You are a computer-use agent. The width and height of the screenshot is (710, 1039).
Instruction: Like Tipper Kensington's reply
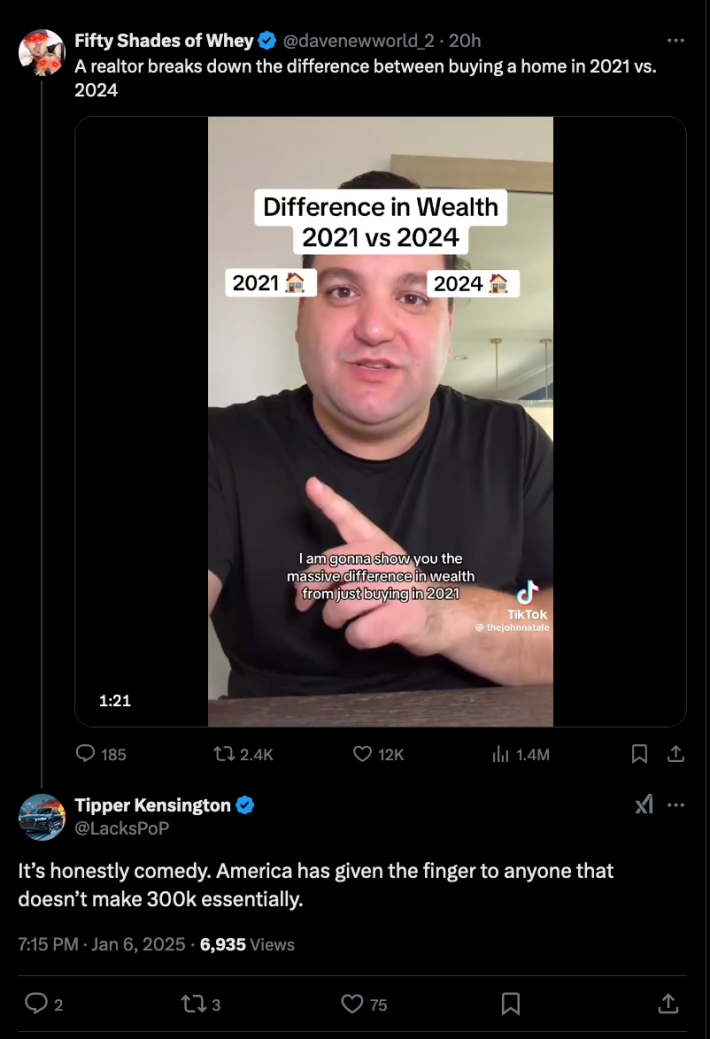352,1003
